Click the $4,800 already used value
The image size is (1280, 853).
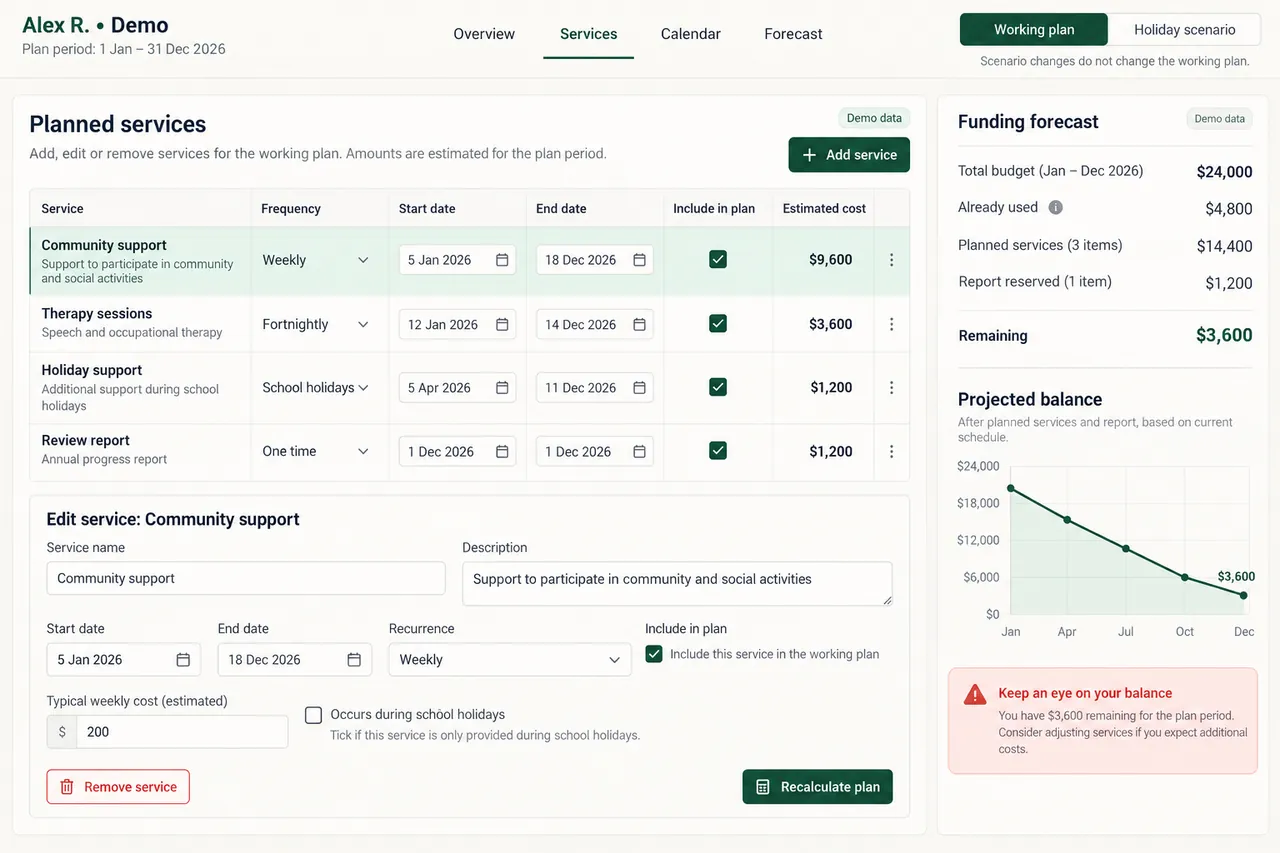1229,209
